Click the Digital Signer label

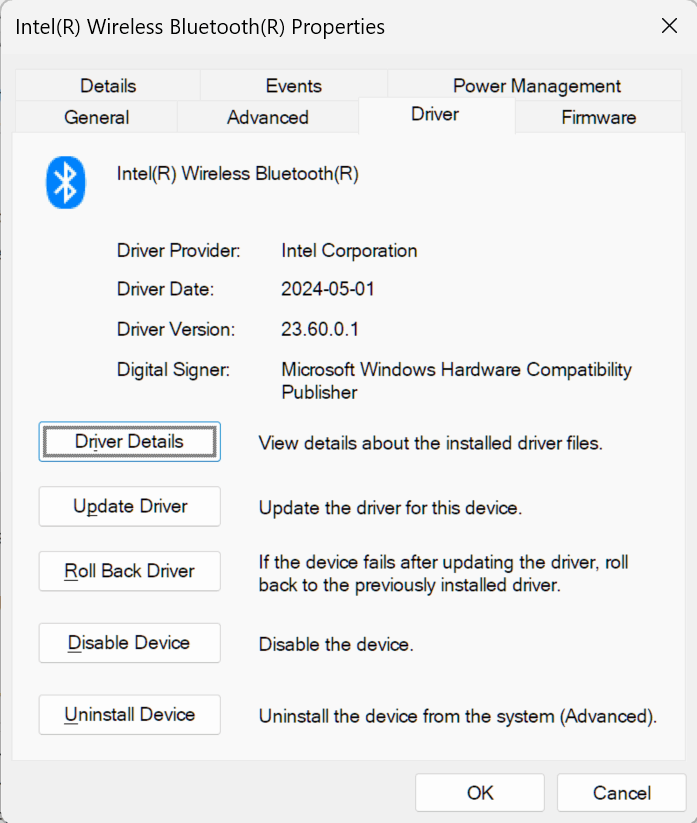coord(173,370)
